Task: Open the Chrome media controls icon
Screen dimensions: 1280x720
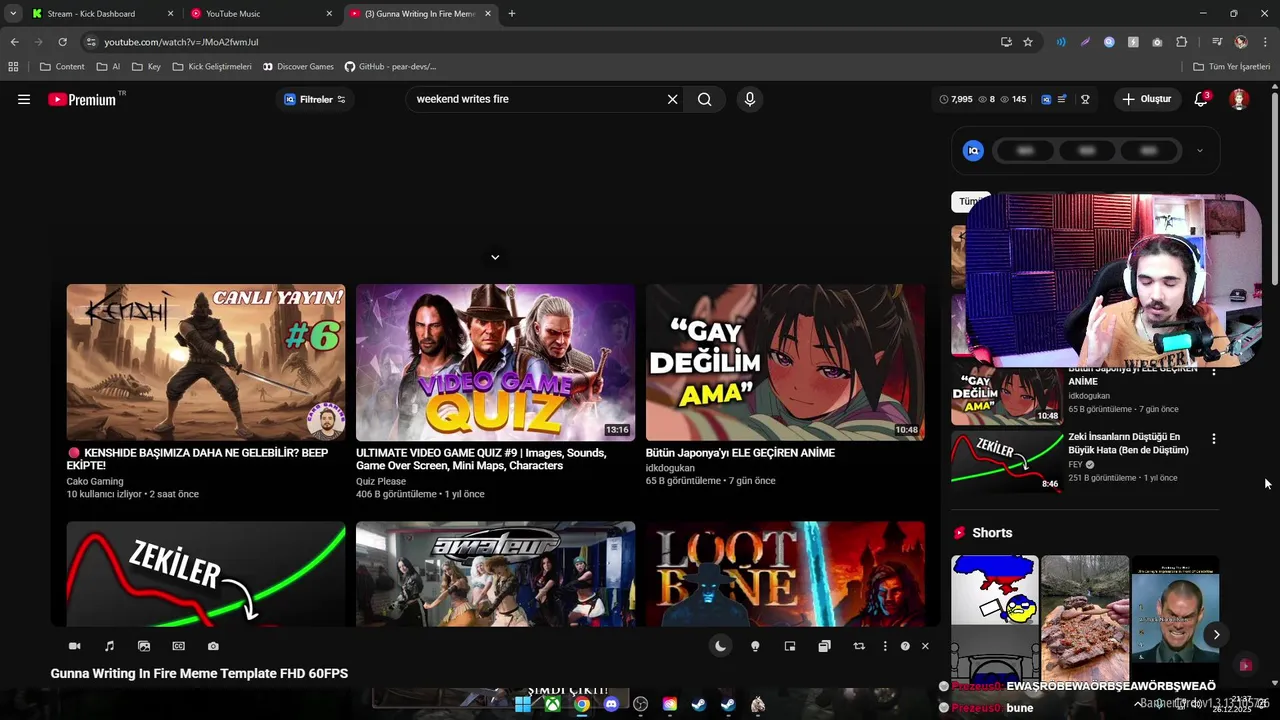Action: pyautogui.click(x=1217, y=42)
